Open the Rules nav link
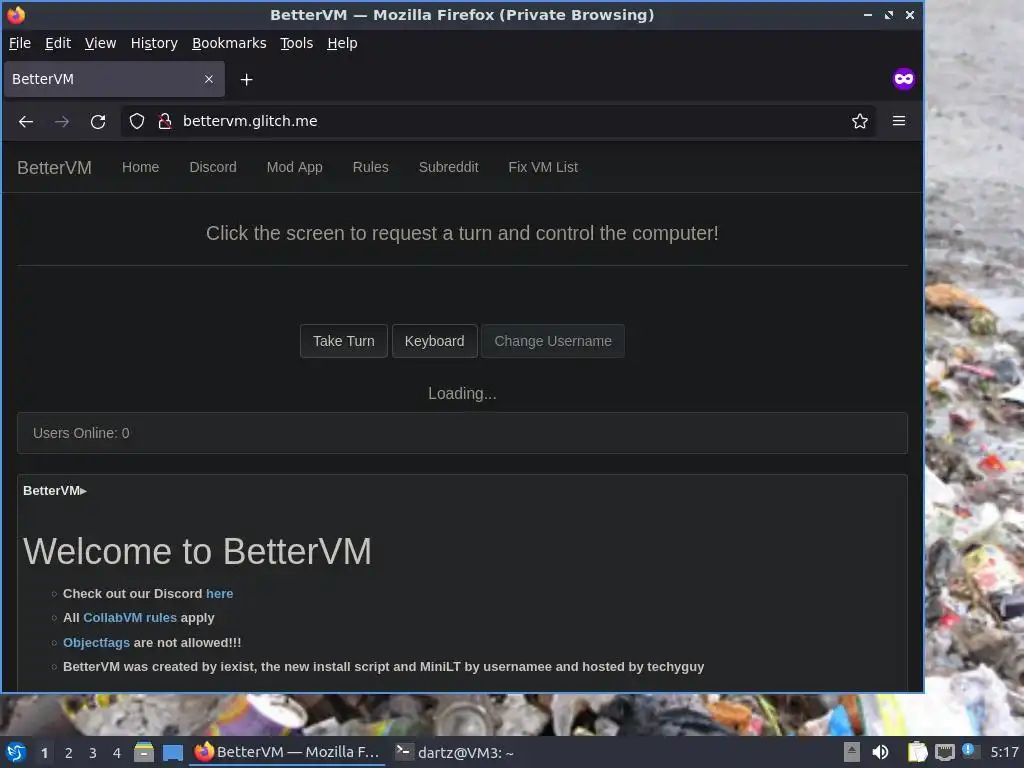The width and height of the screenshot is (1024, 768). point(370,167)
